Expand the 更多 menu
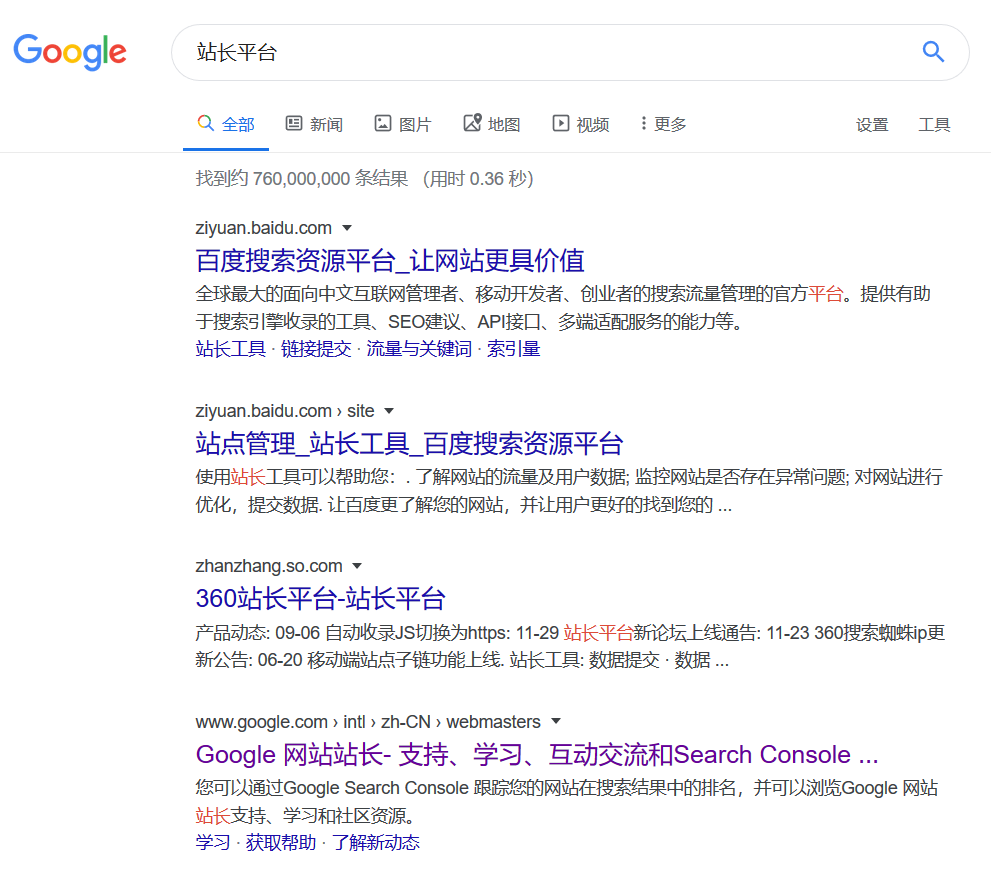Screen dimensions: 991x877 coord(663,124)
